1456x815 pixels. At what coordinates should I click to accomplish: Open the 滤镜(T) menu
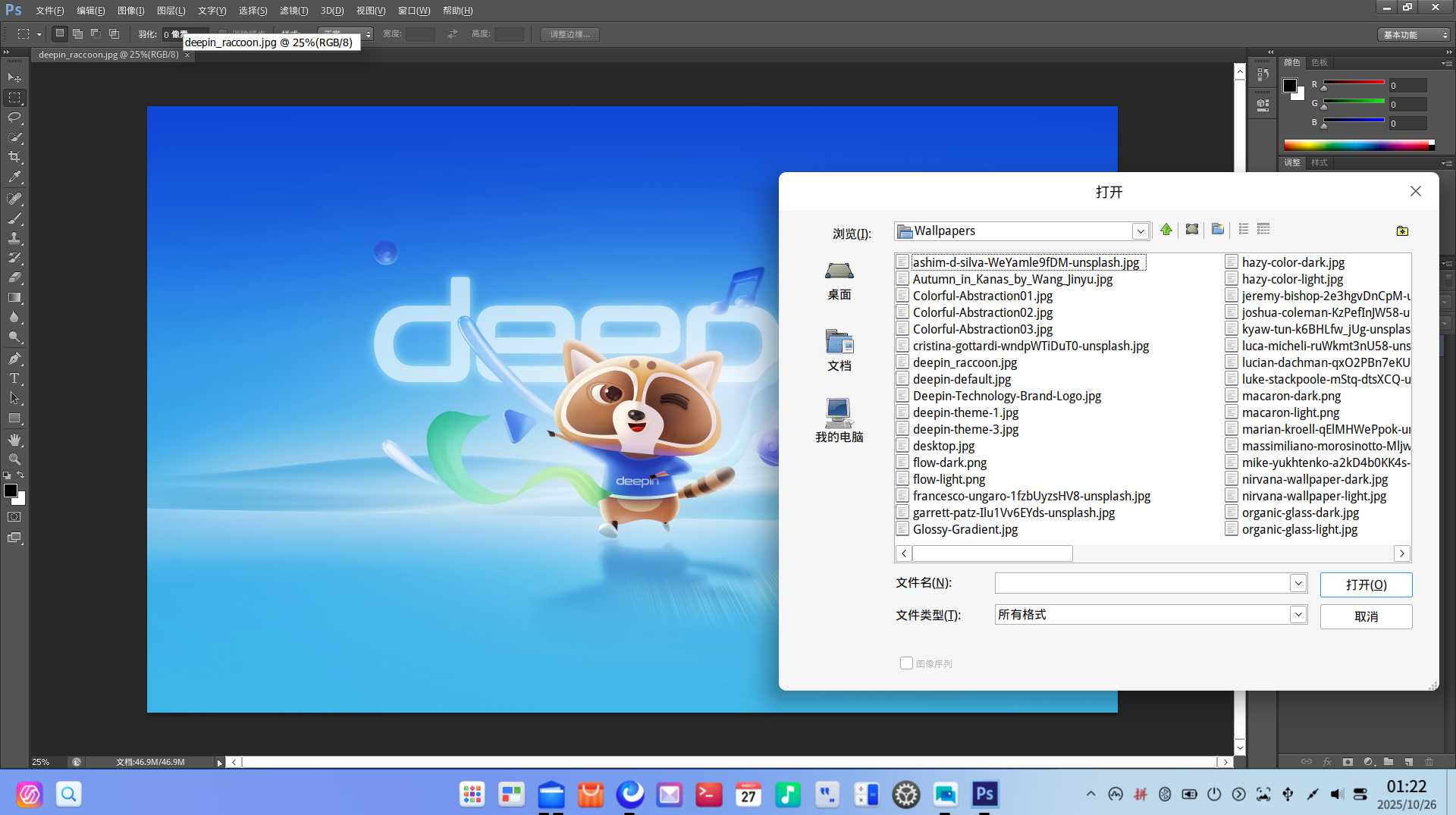click(x=293, y=11)
